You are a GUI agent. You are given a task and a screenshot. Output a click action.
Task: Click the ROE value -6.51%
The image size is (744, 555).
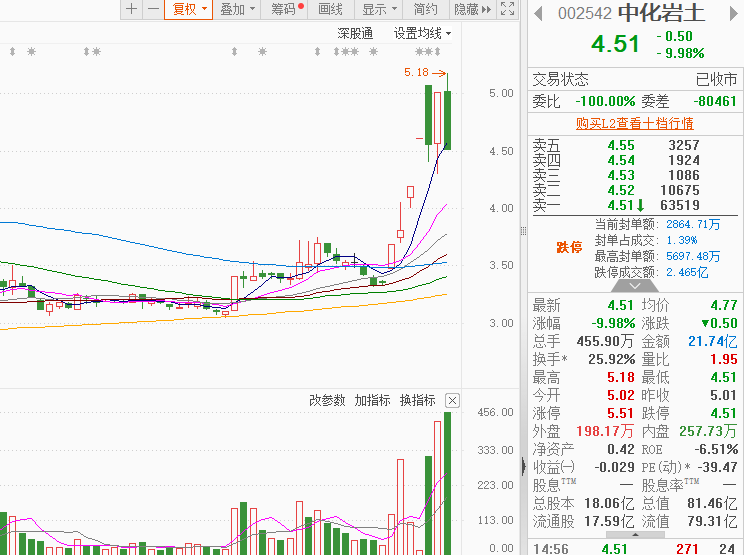pyautogui.click(x=716, y=450)
